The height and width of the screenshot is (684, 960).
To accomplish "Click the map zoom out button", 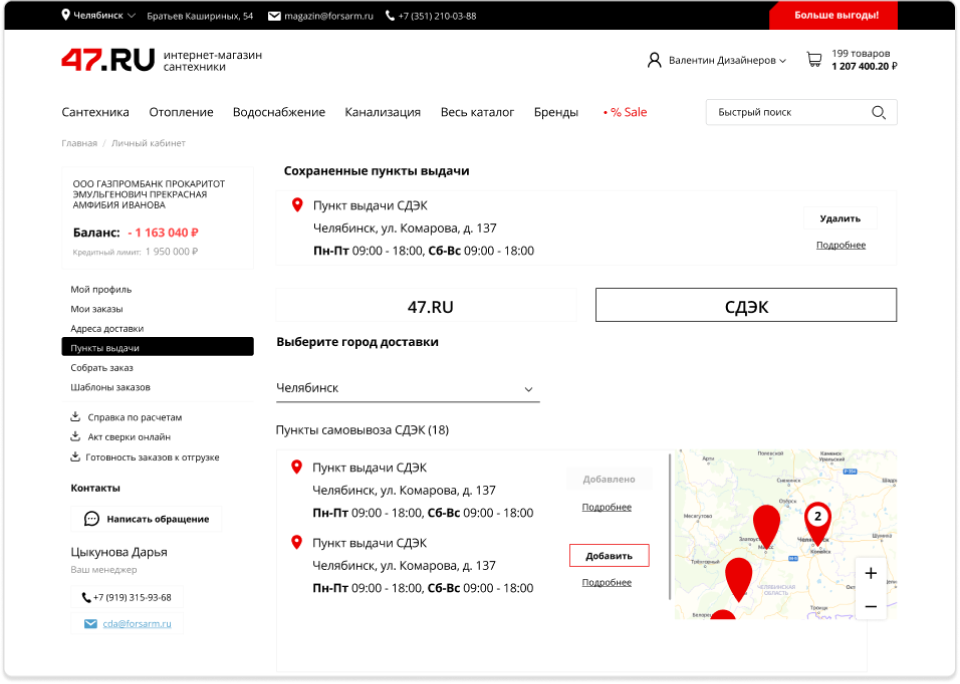I will coord(870,606).
